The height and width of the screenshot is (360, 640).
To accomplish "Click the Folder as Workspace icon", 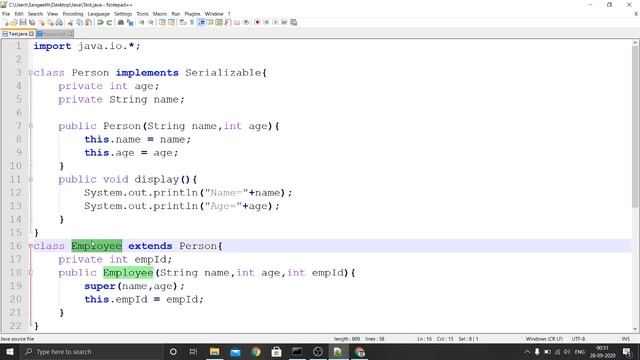I will [x=237, y=22].
